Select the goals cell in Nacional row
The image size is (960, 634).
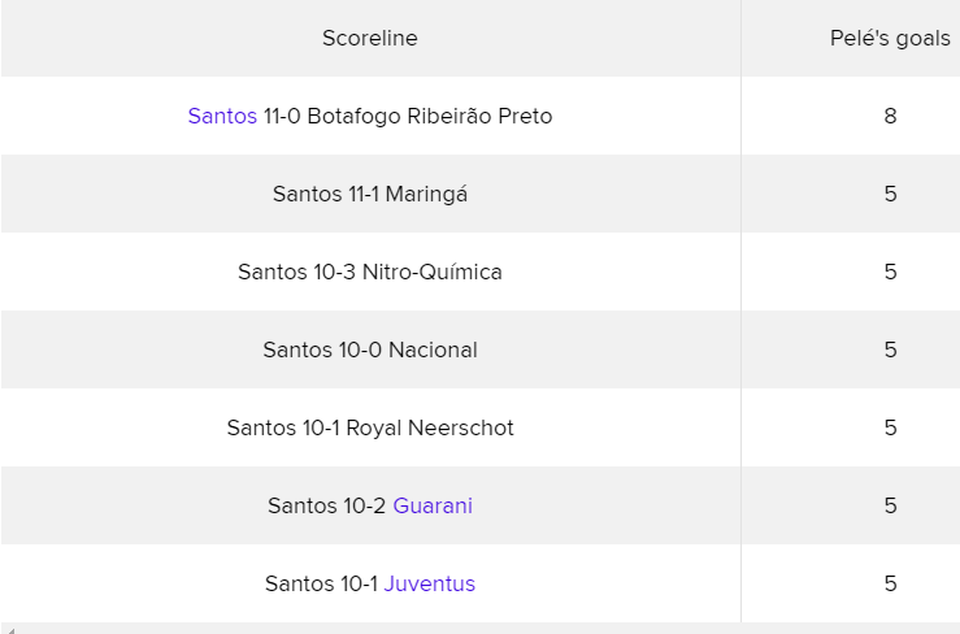850,349
